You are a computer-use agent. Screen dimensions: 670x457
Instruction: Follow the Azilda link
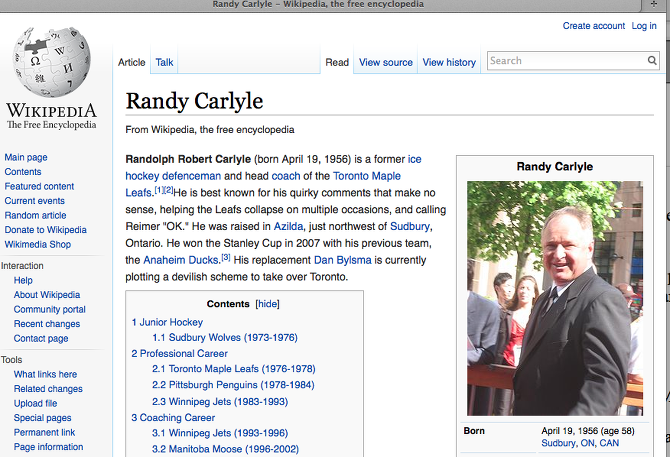pyautogui.click(x=288, y=226)
